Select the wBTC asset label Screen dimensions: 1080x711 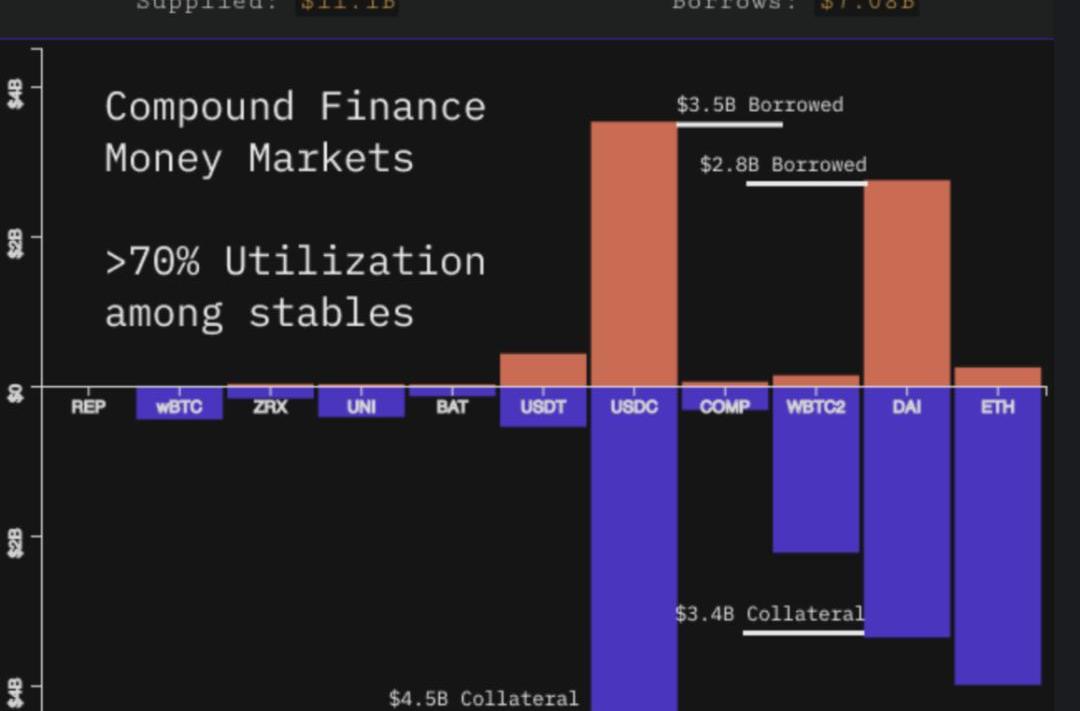coord(179,407)
